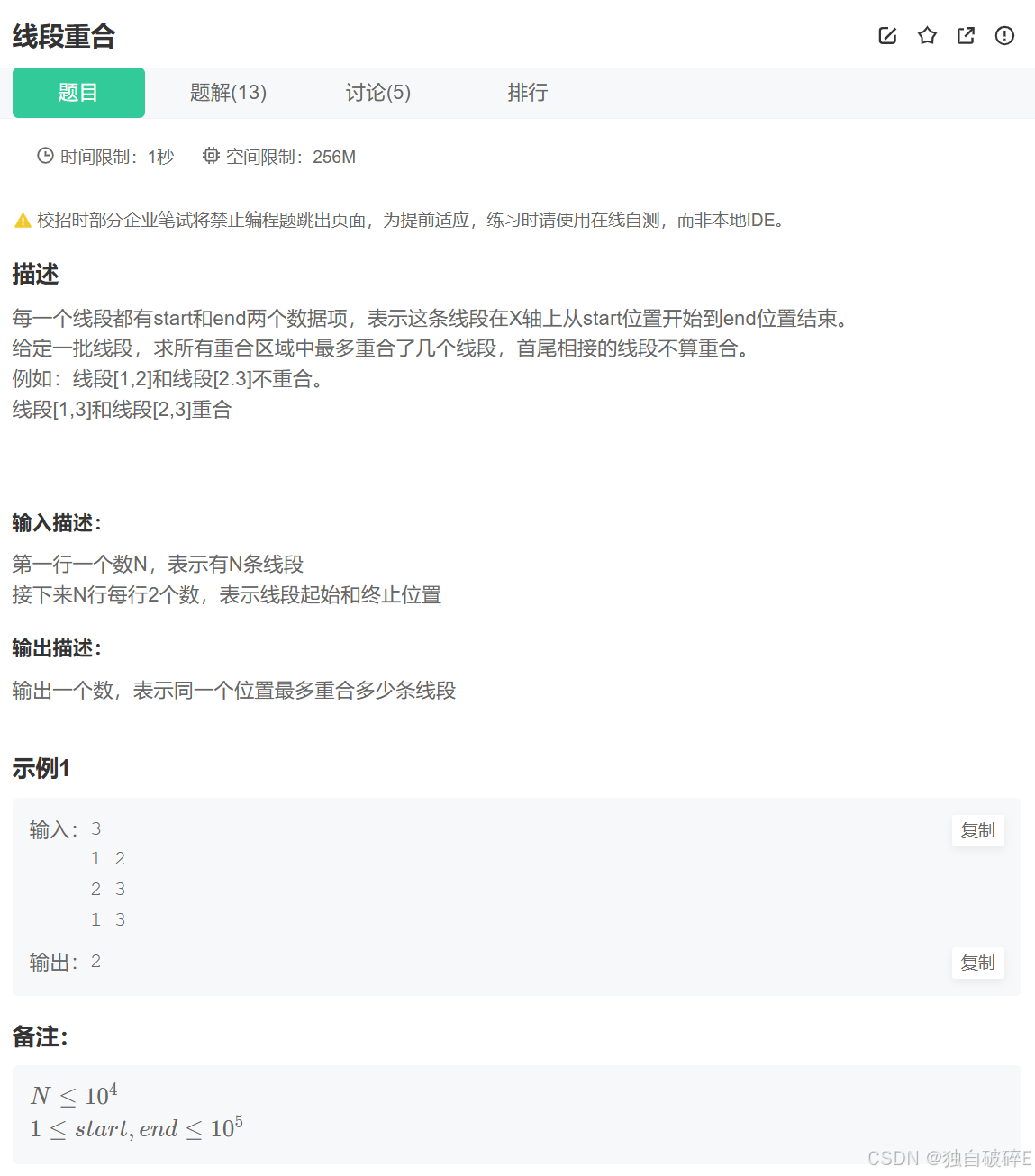The width and height of the screenshot is (1035, 1176).
Task: Click the report issue exclamation icon
Action: tap(1003, 36)
